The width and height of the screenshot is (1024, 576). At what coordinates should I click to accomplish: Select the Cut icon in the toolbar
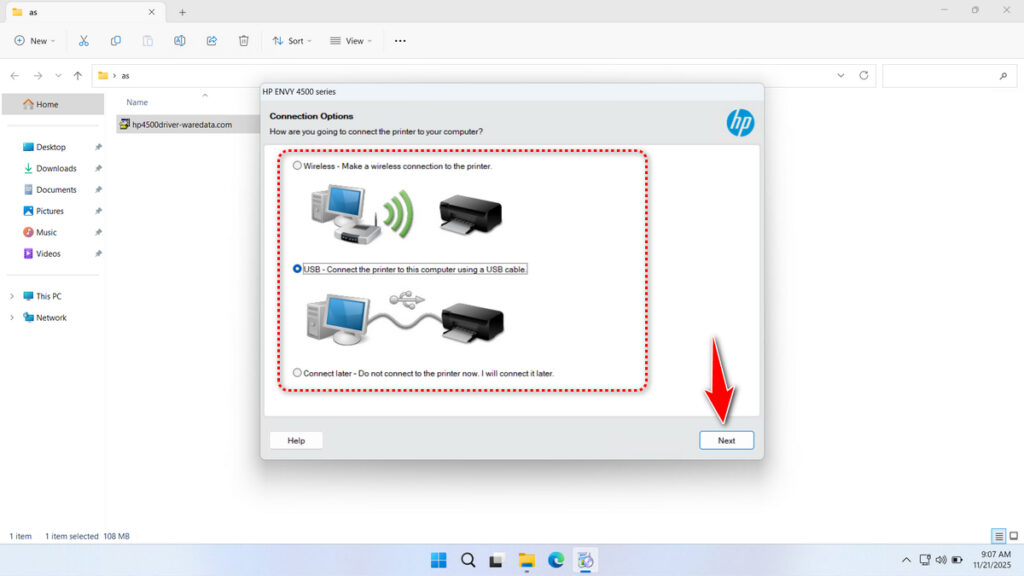coord(84,40)
